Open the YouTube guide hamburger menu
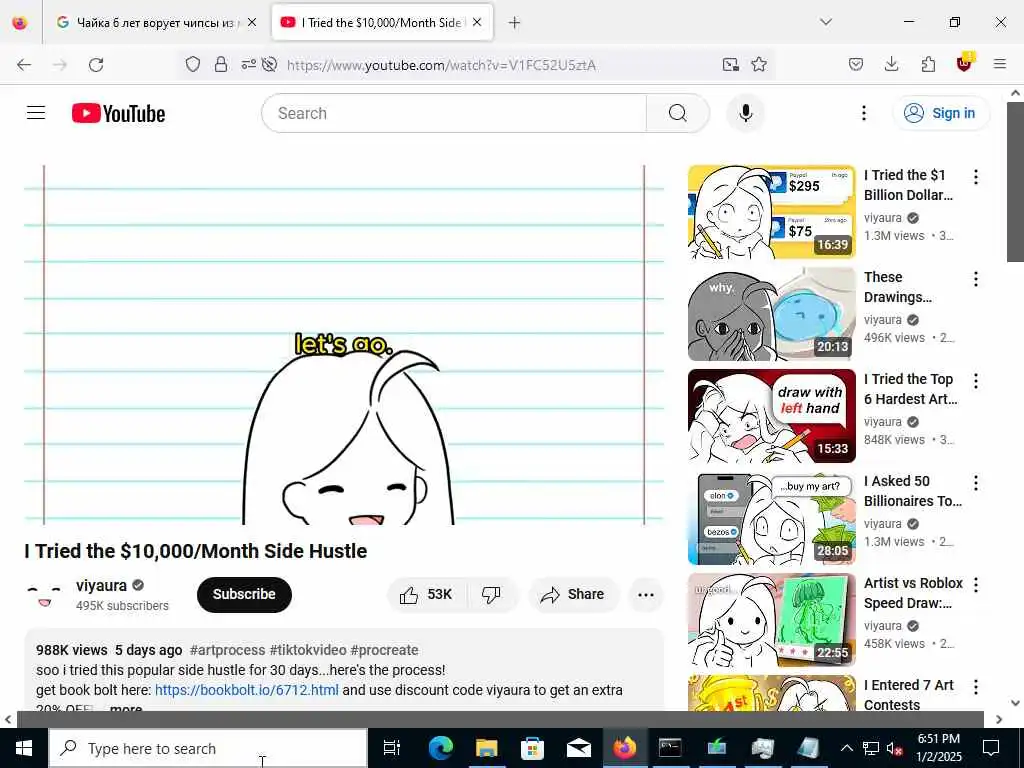This screenshot has width=1024, height=768. point(36,113)
